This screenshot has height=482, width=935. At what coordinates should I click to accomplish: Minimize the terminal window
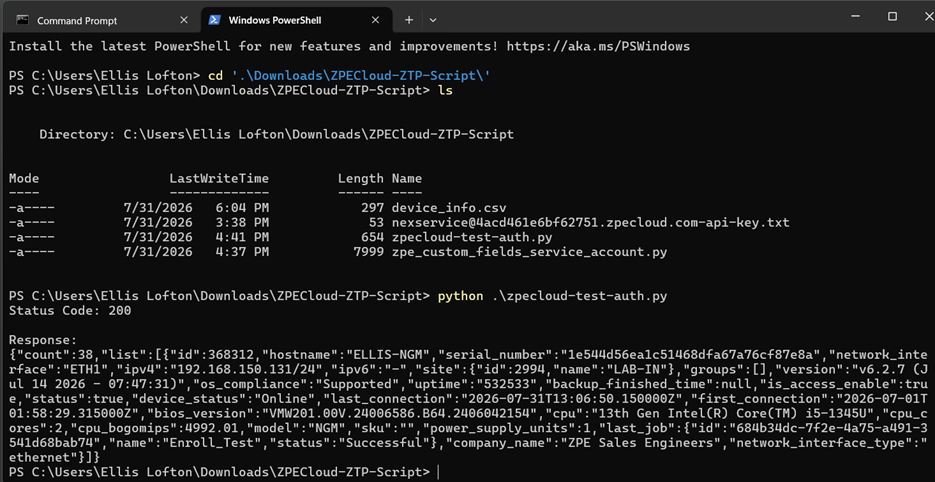(857, 17)
